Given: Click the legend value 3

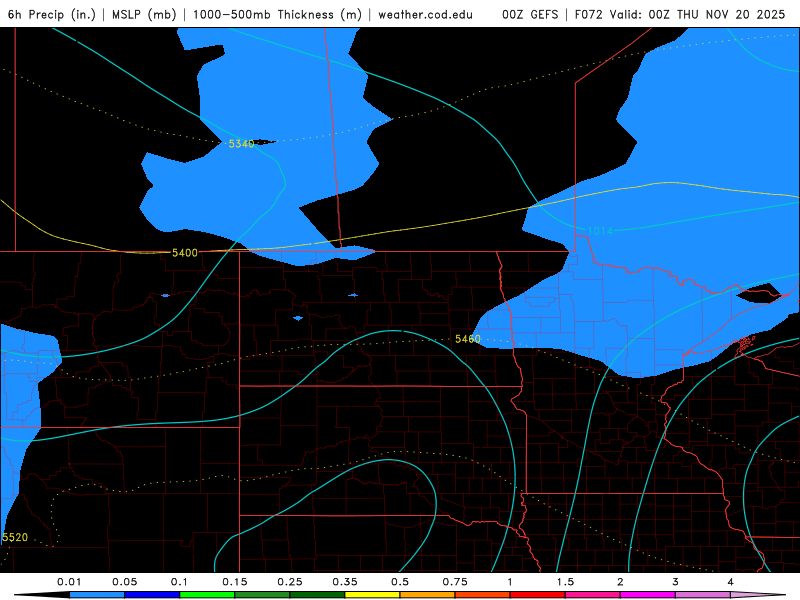Looking at the screenshot, I should point(675,582).
